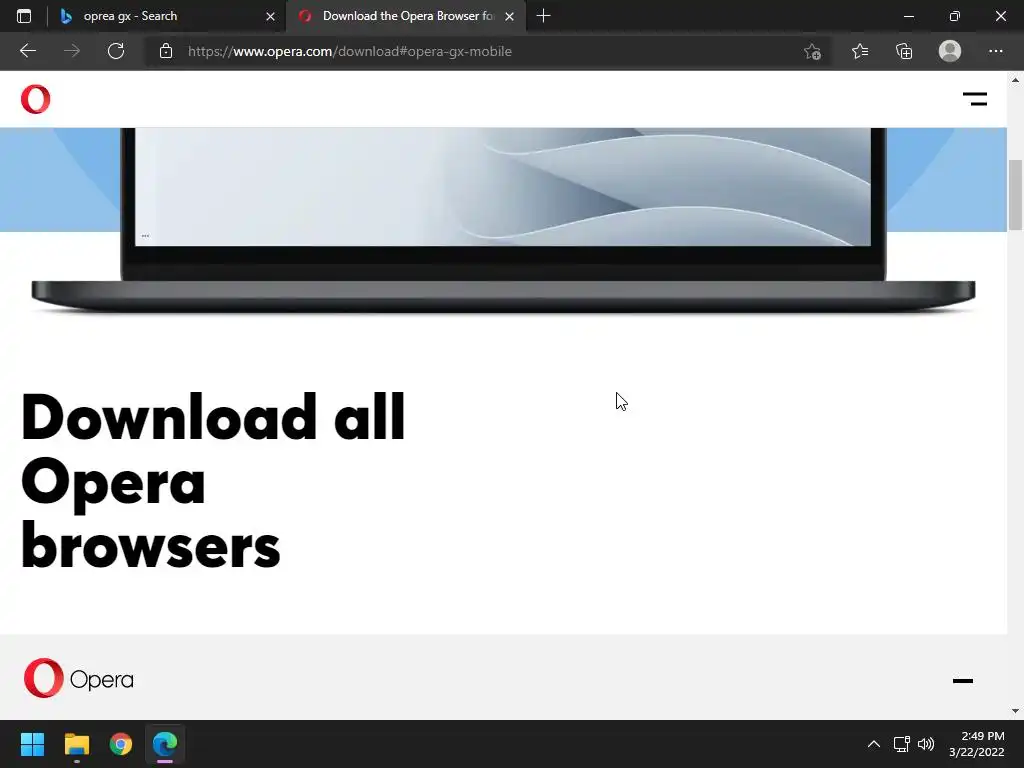Refresh the current page
The width and height of the screenshot is (1024, 768).
pyautogui.click(x=116, y=51)
